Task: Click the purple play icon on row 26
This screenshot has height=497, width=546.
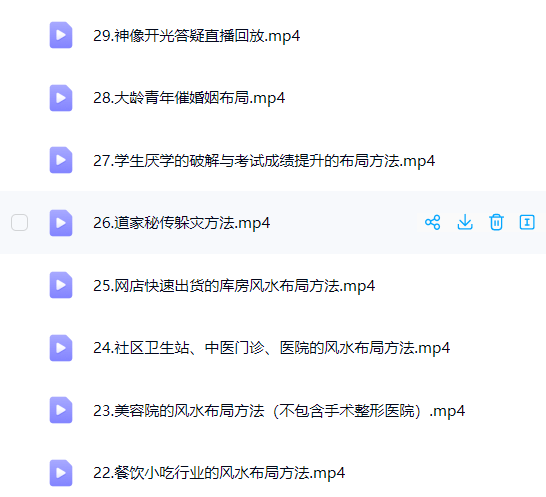Action: click(61, 223)
